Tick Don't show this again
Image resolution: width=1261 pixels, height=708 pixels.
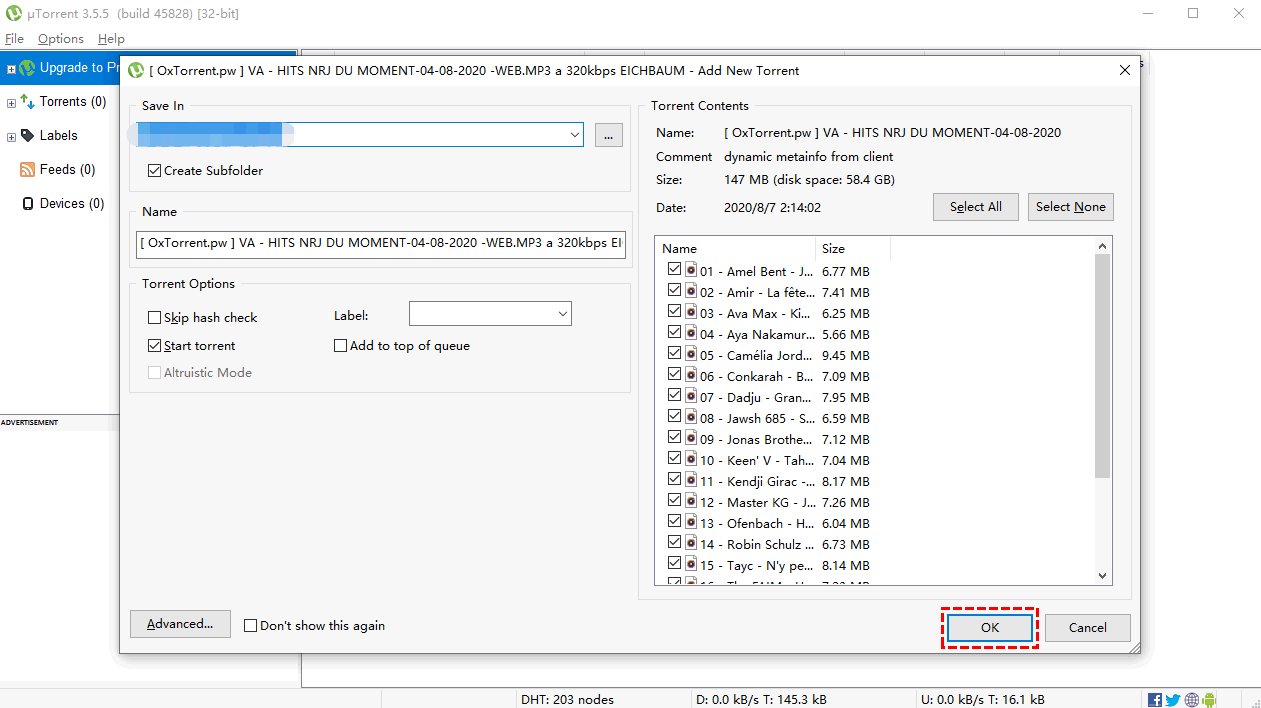pyautogui.click(x=251, y=626)
